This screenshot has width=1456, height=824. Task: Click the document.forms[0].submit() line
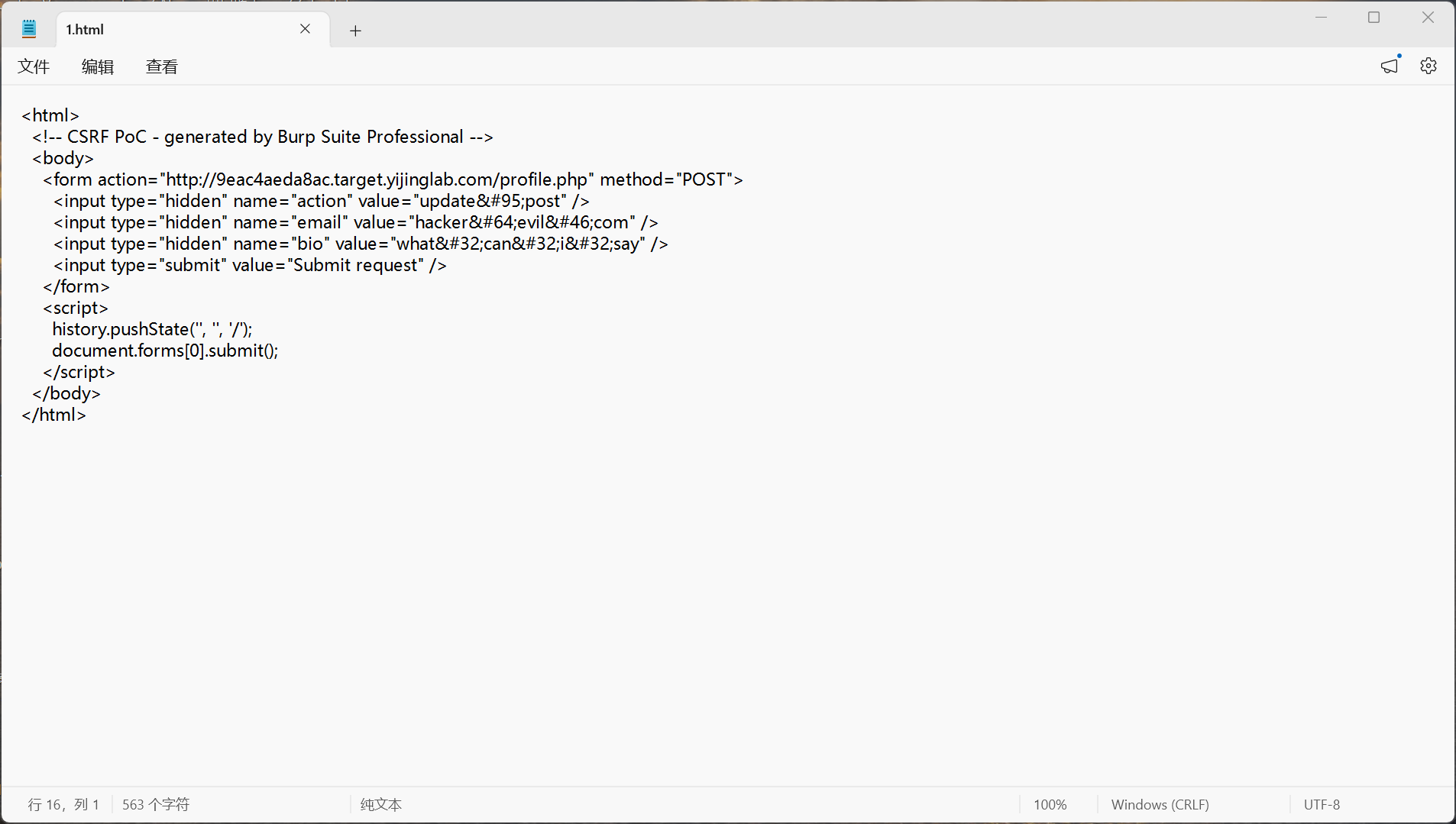[x=165, y=351]
